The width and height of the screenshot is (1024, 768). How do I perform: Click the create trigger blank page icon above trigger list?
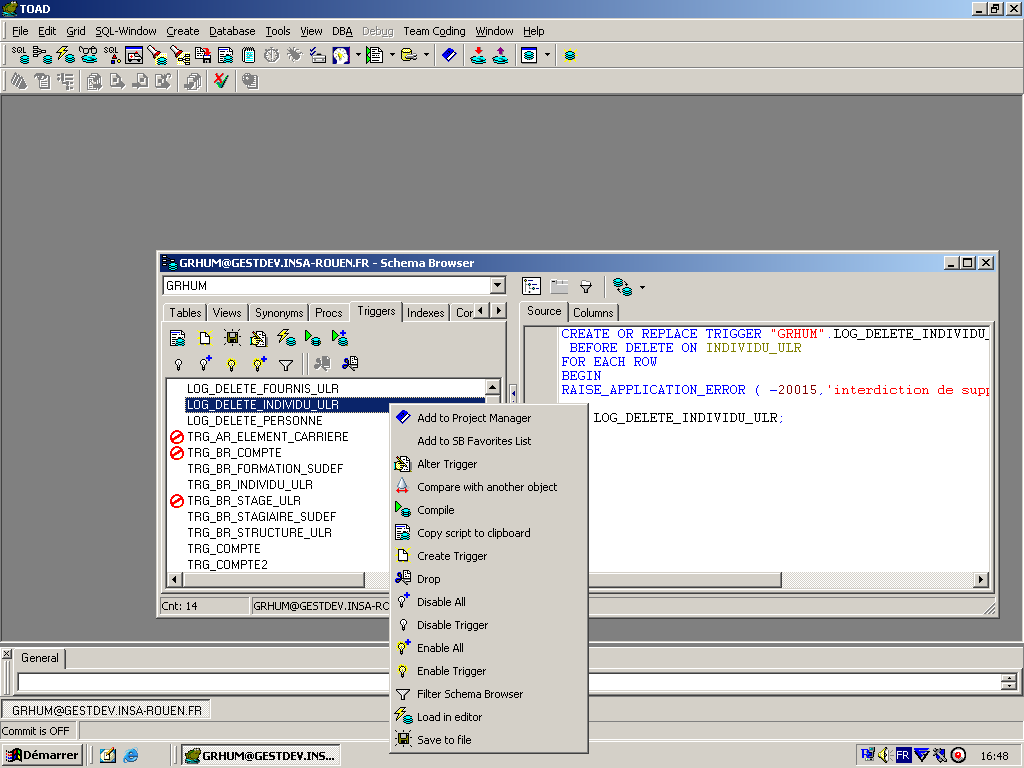[205, 338]
